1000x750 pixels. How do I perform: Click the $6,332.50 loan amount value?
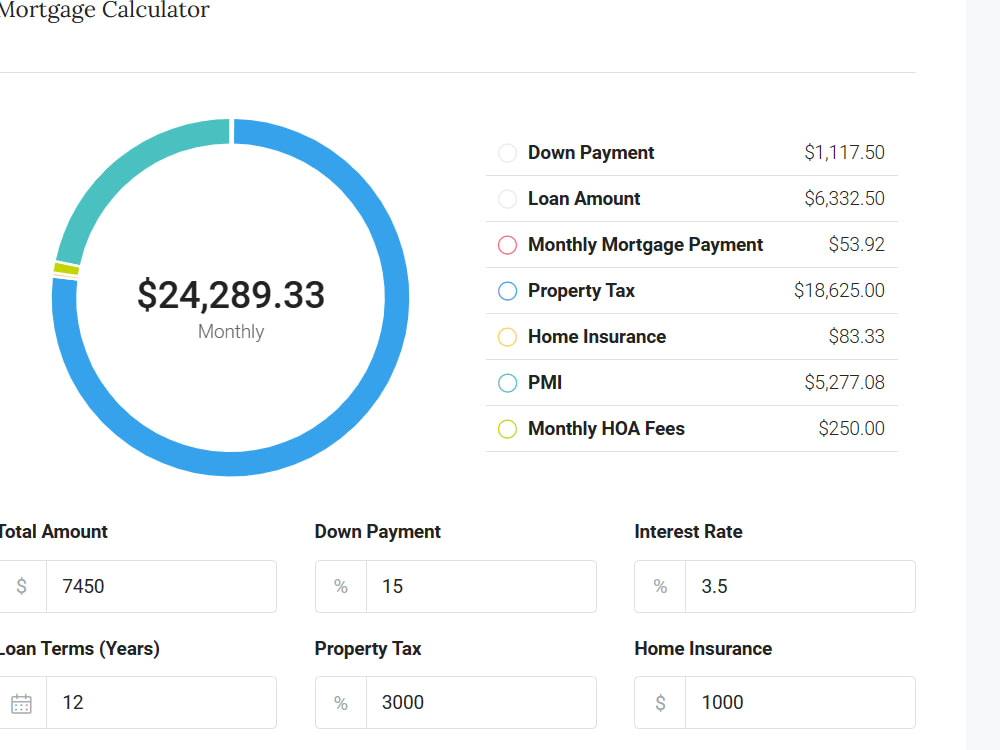click(844, 198)
